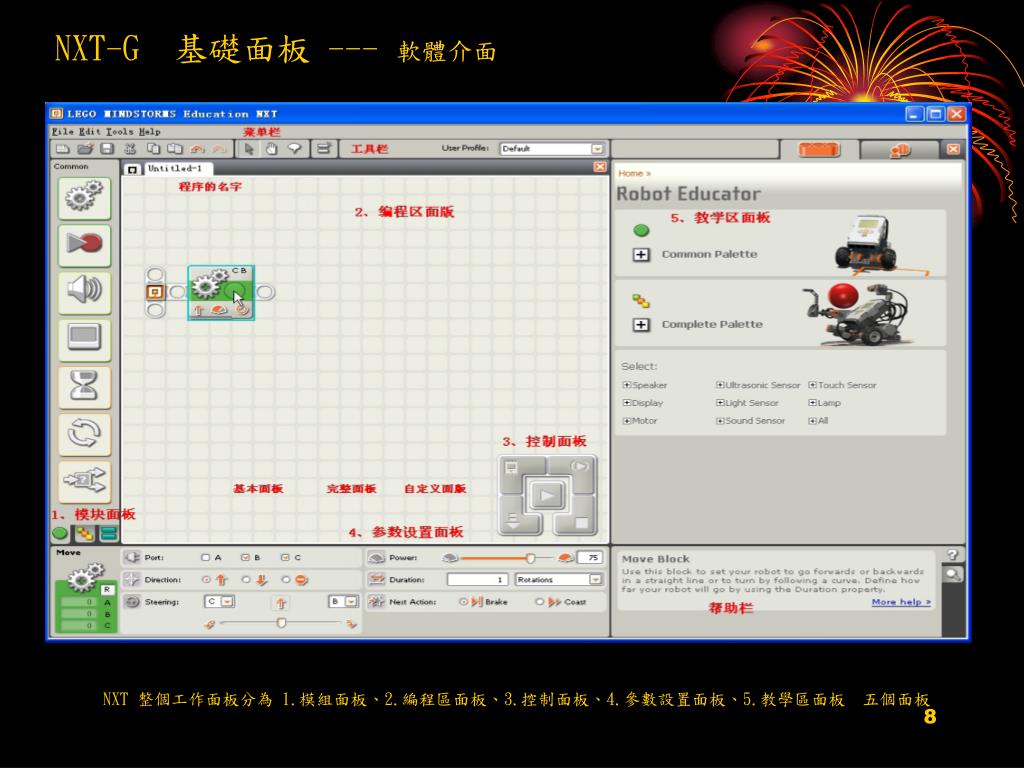Viewport: 1024px width, 768px height.
Task: Adjust the Steering slider
Action: click(281, 623)
